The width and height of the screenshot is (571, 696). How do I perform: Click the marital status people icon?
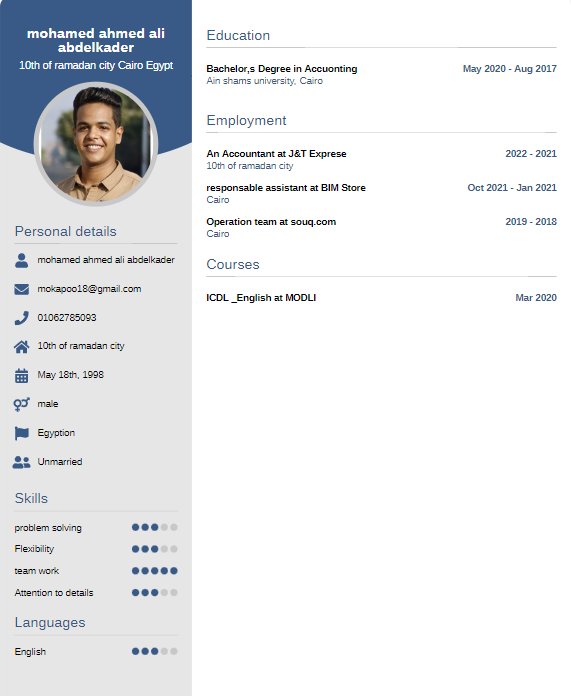click(x=21, y=462)
